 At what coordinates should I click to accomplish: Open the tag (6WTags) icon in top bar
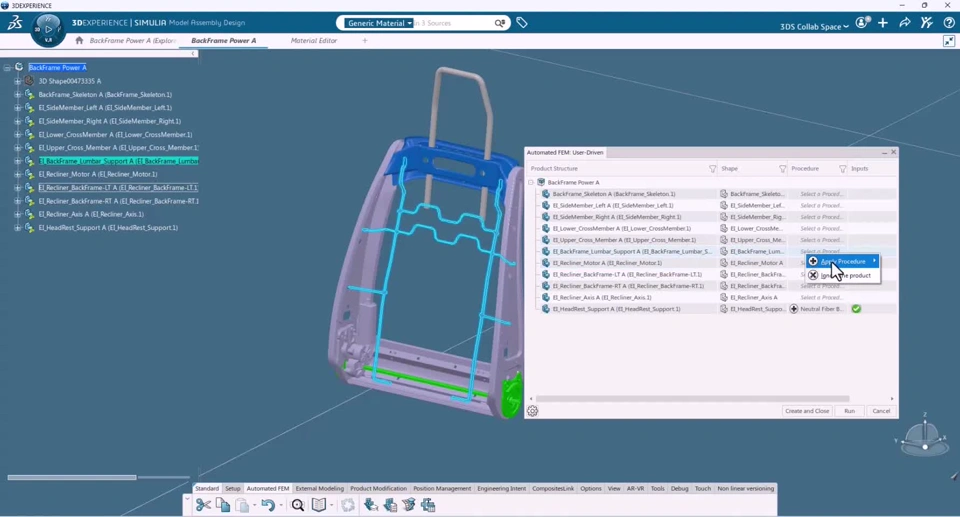click(522, 23)
